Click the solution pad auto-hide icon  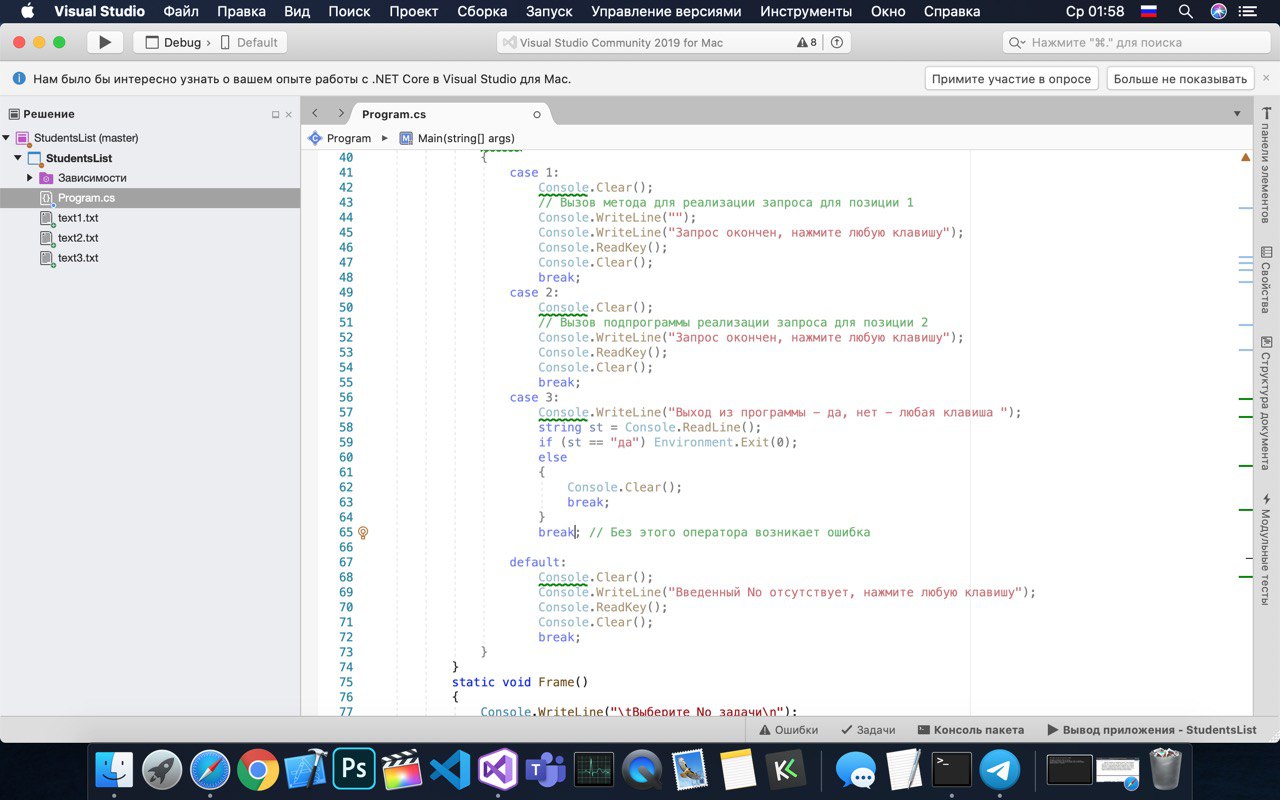pos(276,115)
